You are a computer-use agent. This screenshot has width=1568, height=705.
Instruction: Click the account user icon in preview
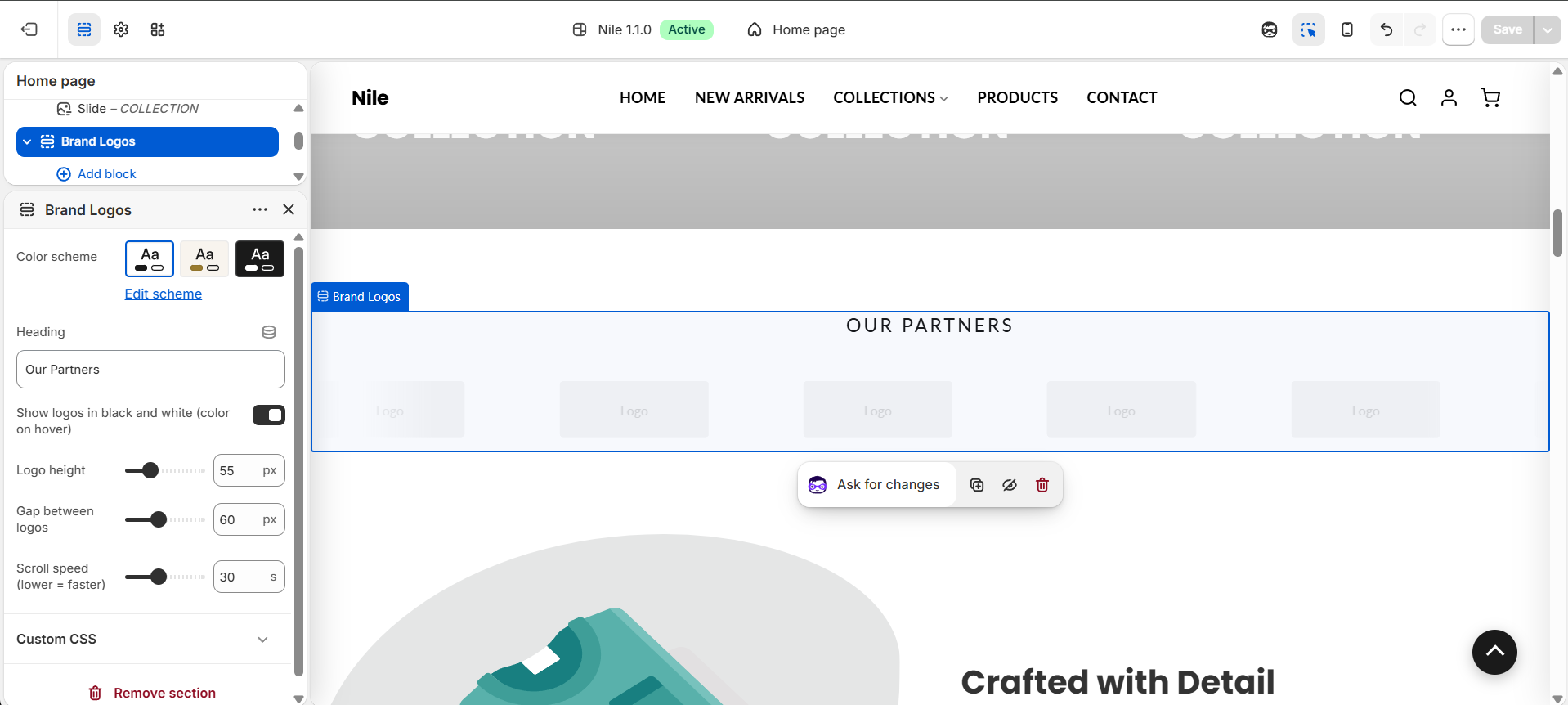pyautogui.click(x=1449, y=97)
